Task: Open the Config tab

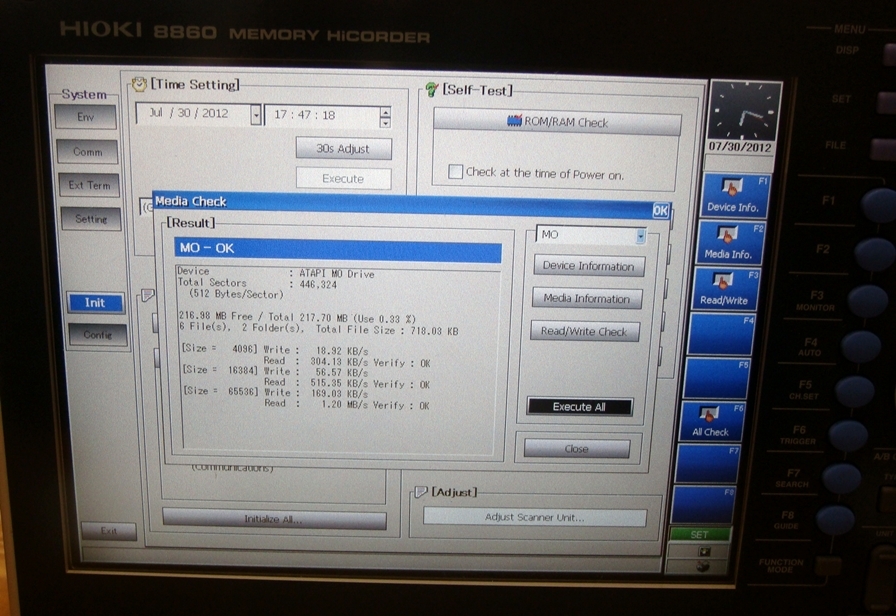Action: coord(98,335)
